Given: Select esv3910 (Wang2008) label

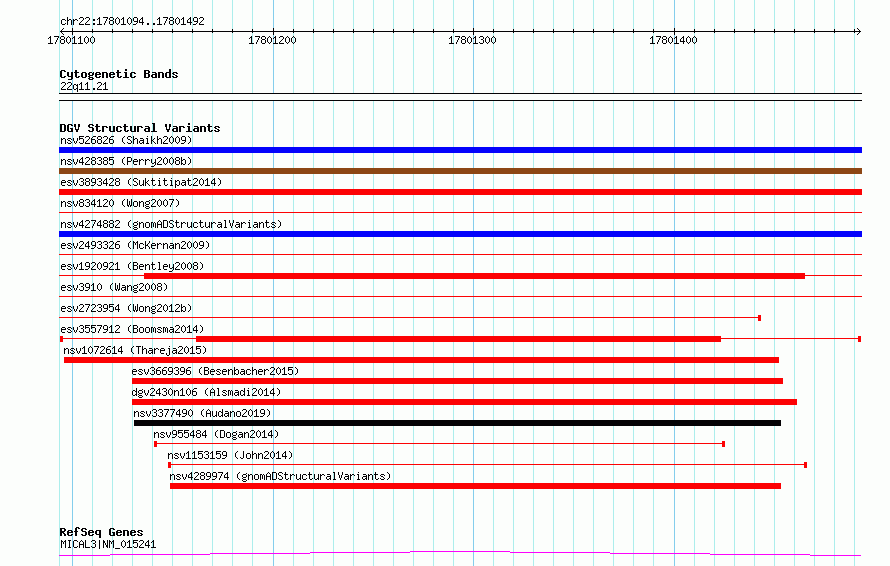Looking at the screenshot, I should 114,287.
